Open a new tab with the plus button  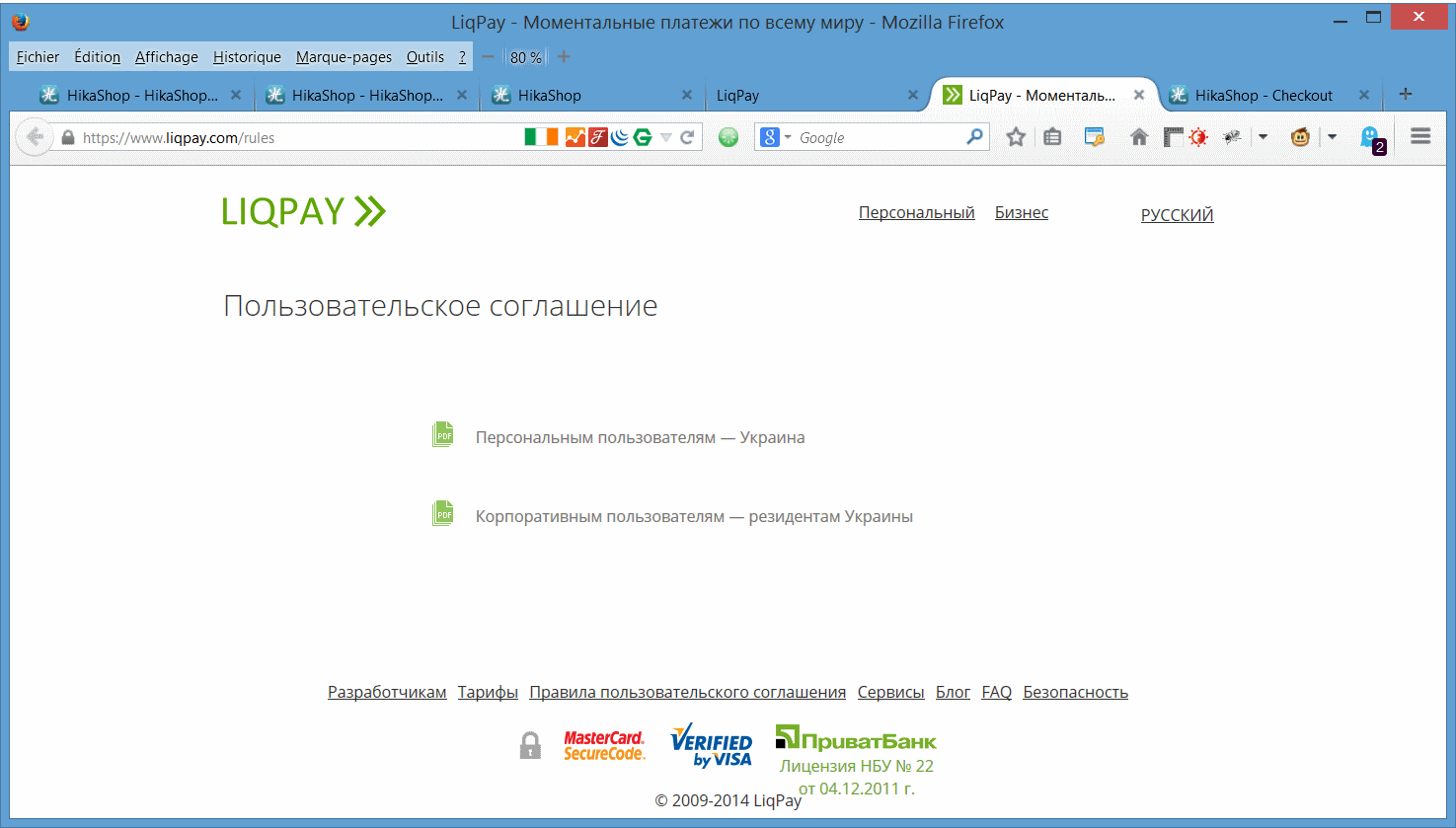1406,94
